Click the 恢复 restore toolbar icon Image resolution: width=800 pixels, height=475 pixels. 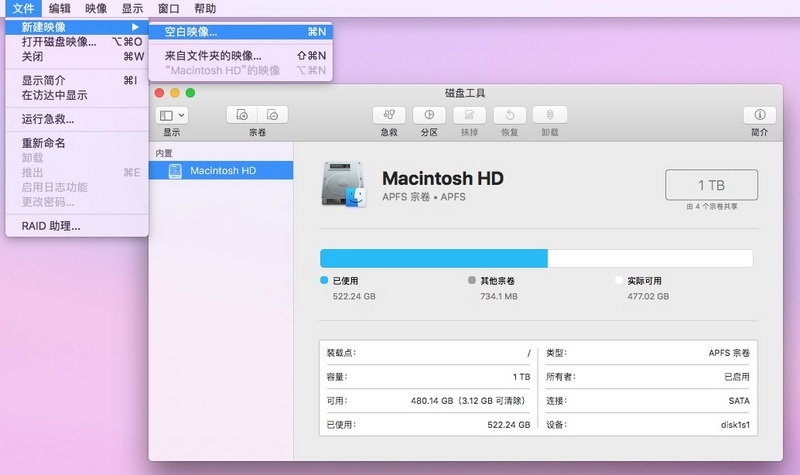(510, 115)
